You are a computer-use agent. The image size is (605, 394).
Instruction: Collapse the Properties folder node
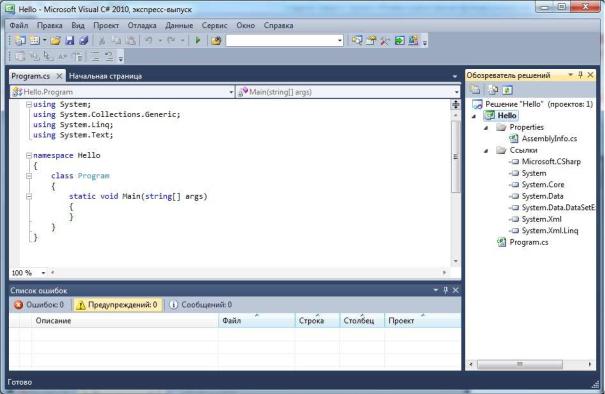pyautogui.click(x=486, y=128)
